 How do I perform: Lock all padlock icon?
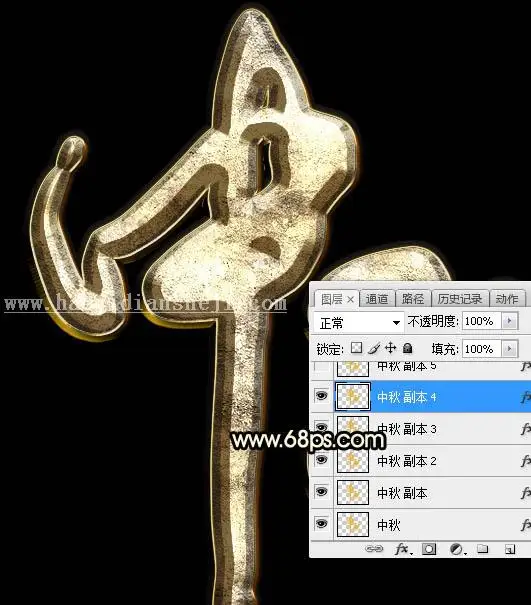pyautogui.click(x=407, y=348)
